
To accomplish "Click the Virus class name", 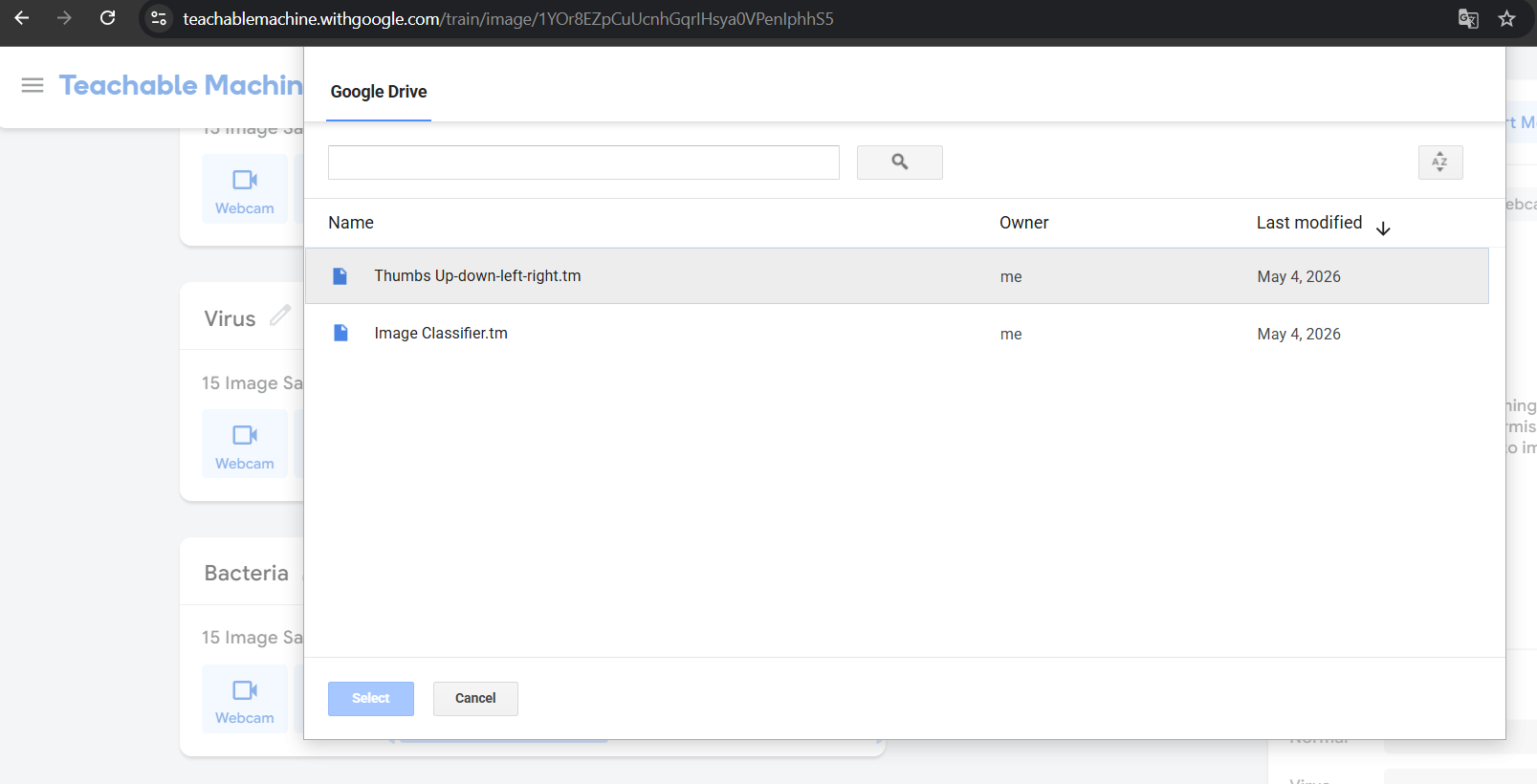I will (230, 318).
